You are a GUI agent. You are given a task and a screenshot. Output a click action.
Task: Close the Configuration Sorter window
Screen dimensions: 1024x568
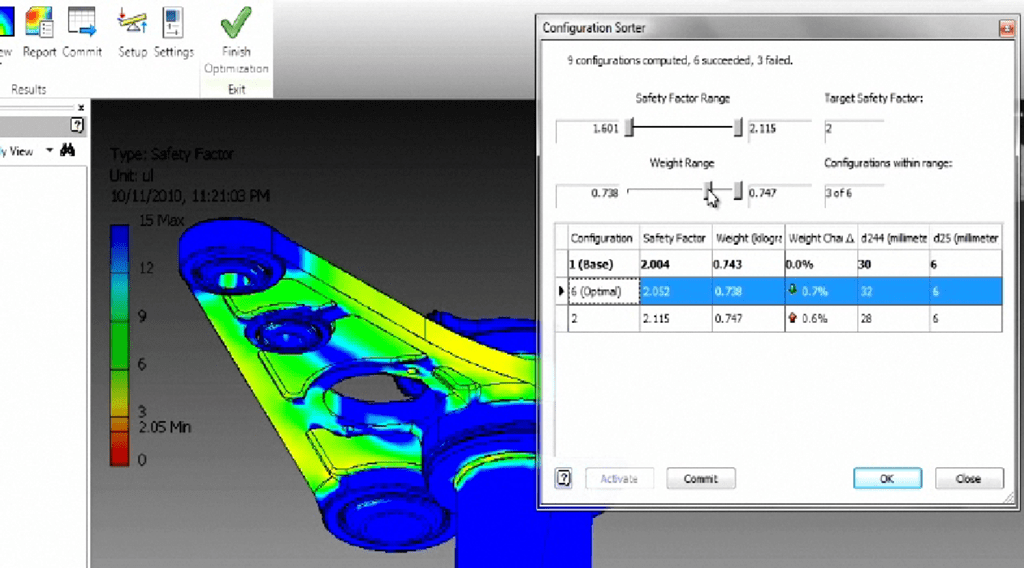pos(1006,28)
